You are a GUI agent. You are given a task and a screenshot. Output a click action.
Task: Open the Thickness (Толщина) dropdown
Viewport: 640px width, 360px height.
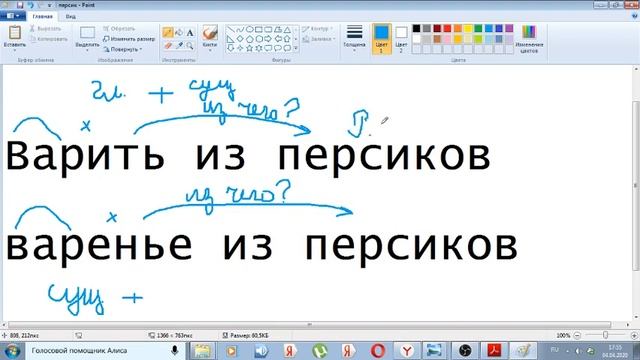coord(354,38)
